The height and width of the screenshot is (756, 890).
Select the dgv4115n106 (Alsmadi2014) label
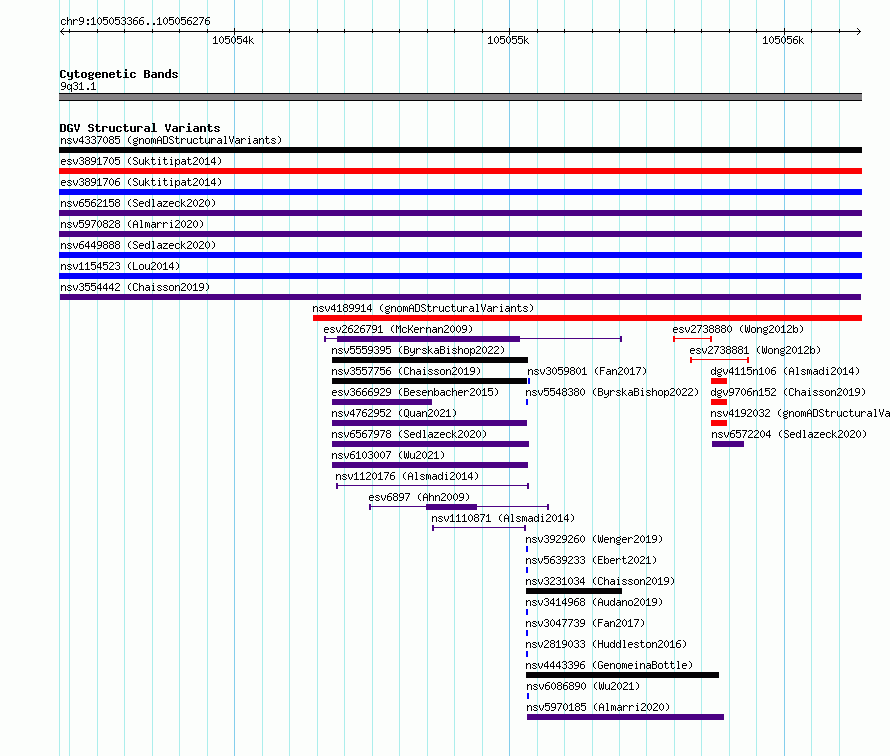coord(785,371)
